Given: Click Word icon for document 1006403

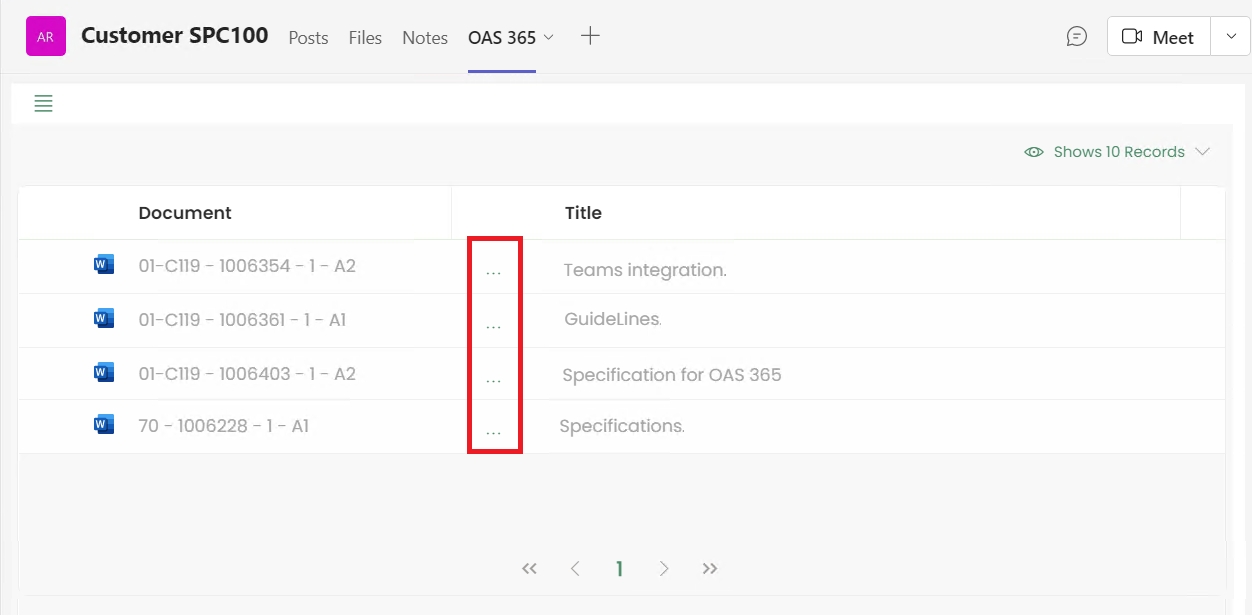Looking at the screenshot, I should [x=104, y=373].
